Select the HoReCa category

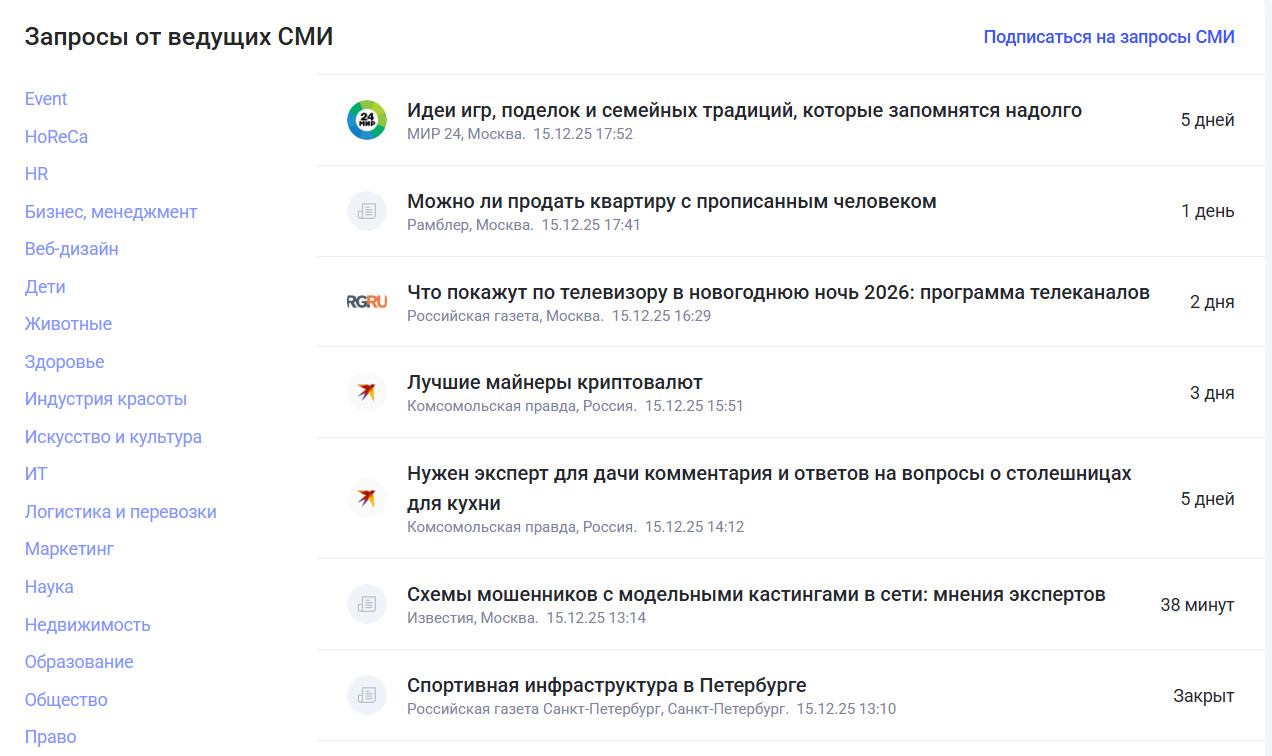click(x=56, y=137)
